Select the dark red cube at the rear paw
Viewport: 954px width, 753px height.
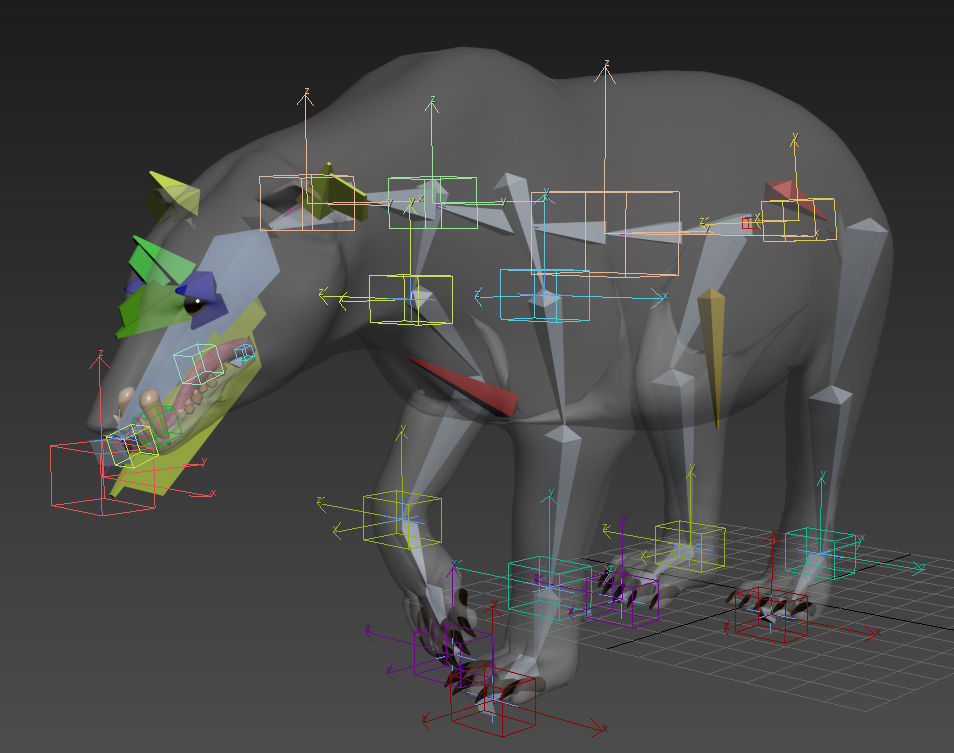coord(771,614)
